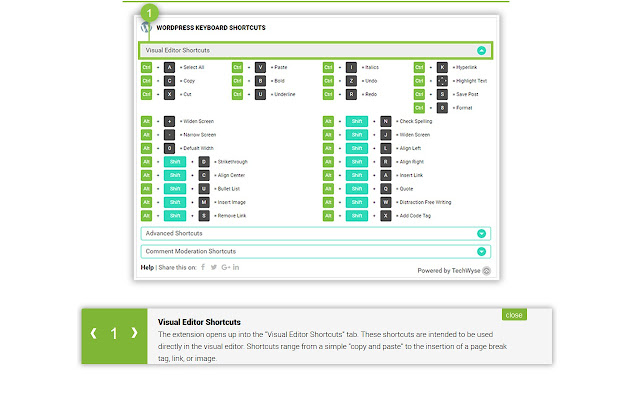Click the TechWyse logo icon

pyautogui.click(x=487, y=271)
